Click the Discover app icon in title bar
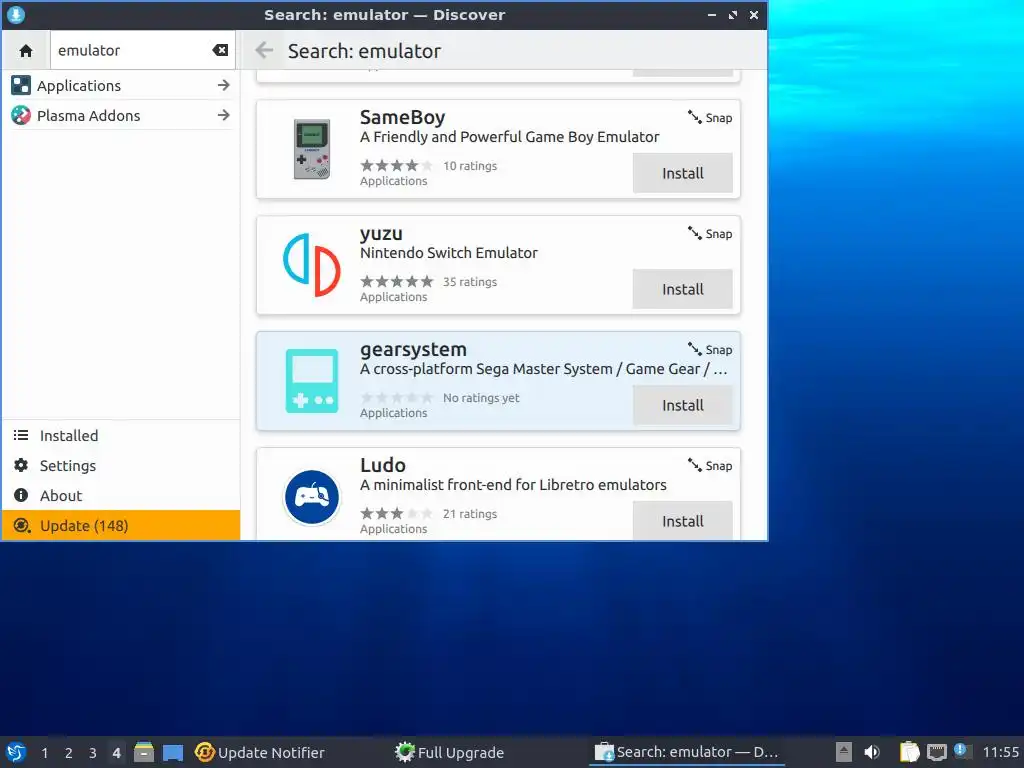 16,14
